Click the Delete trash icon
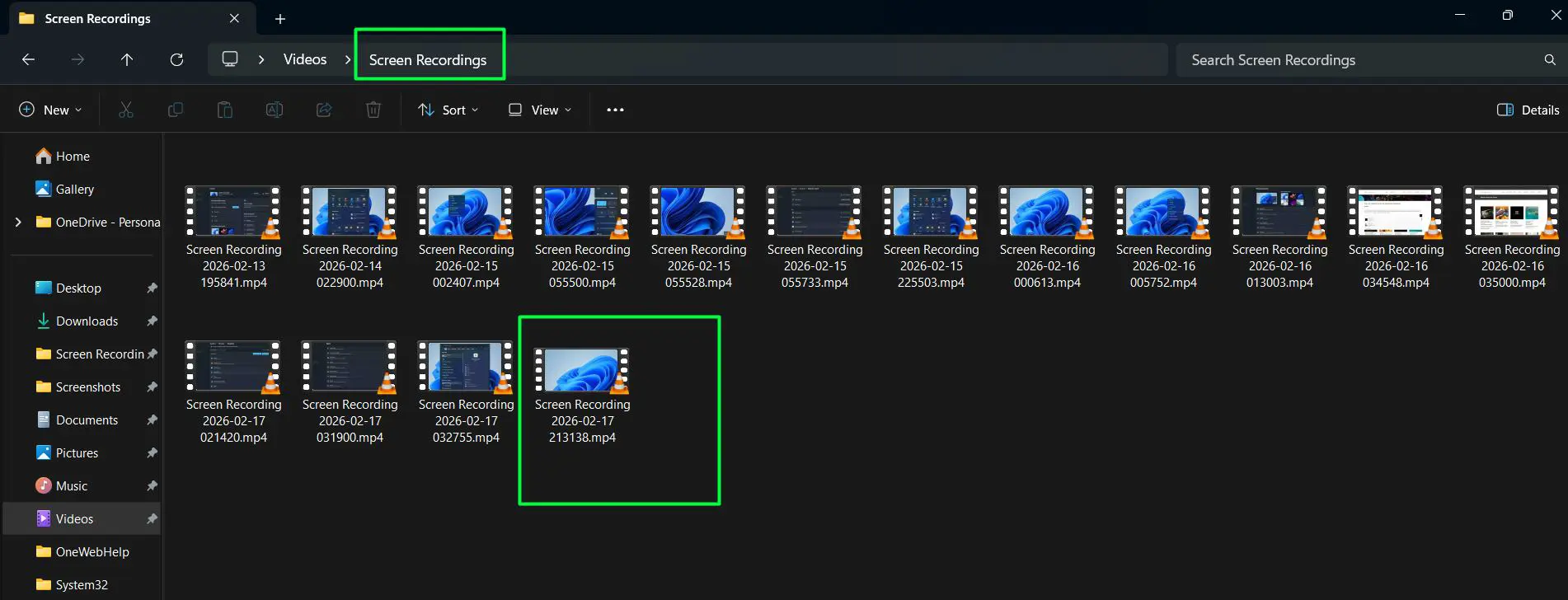 click(373, 110)
